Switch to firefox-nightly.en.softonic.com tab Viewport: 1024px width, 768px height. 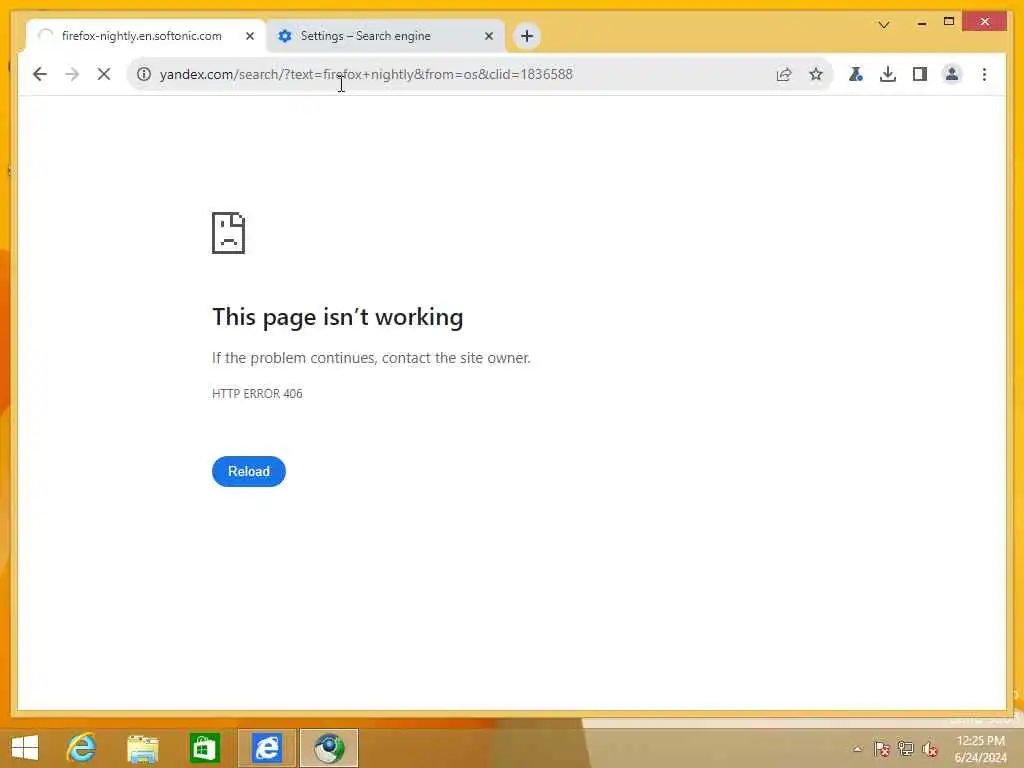pos(141,36)
